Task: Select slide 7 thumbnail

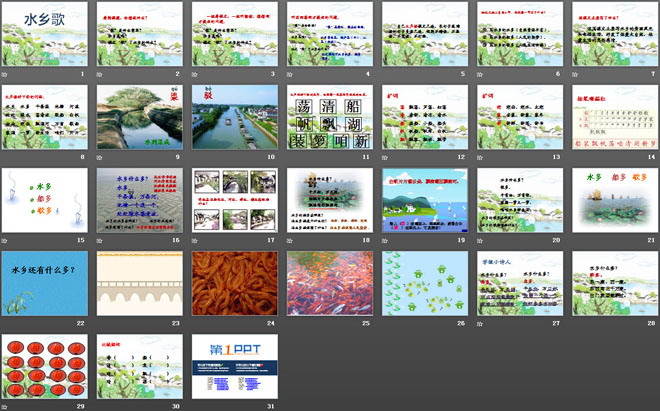Action: [615, 34]
